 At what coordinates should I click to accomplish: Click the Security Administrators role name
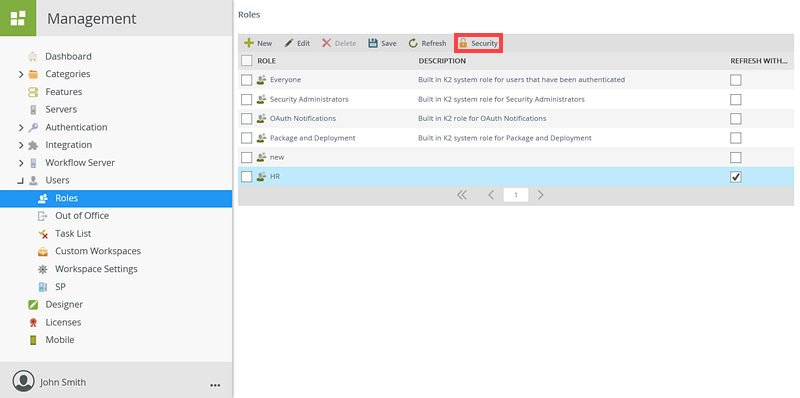point(309,99)
